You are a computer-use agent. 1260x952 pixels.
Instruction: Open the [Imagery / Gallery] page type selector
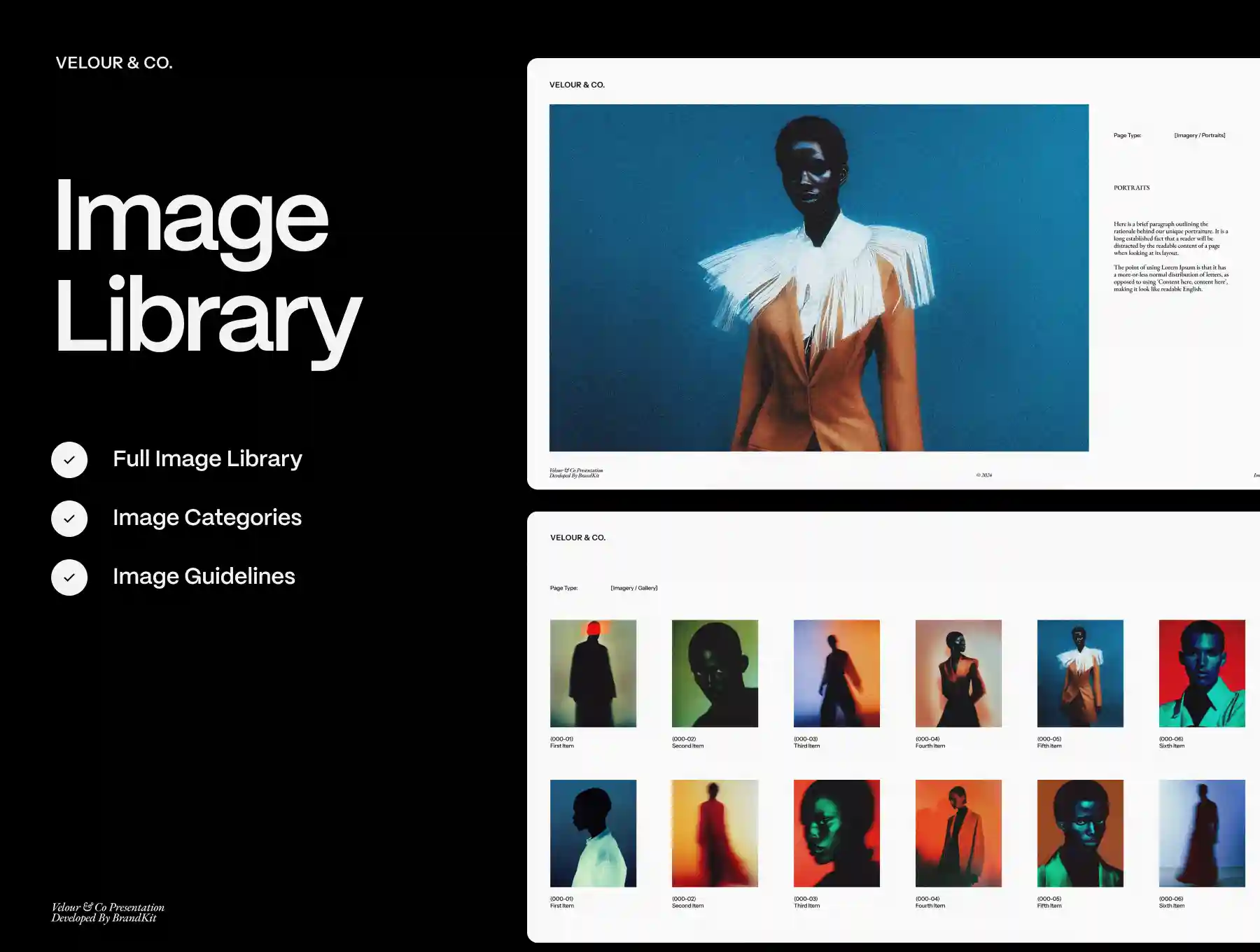click(x=633, y=588)
